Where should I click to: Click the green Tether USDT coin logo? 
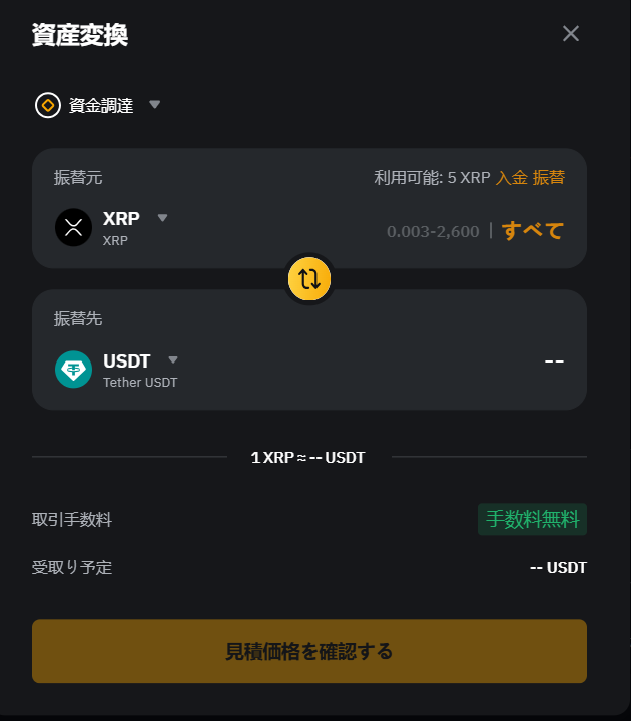click(x=73, y=368)
